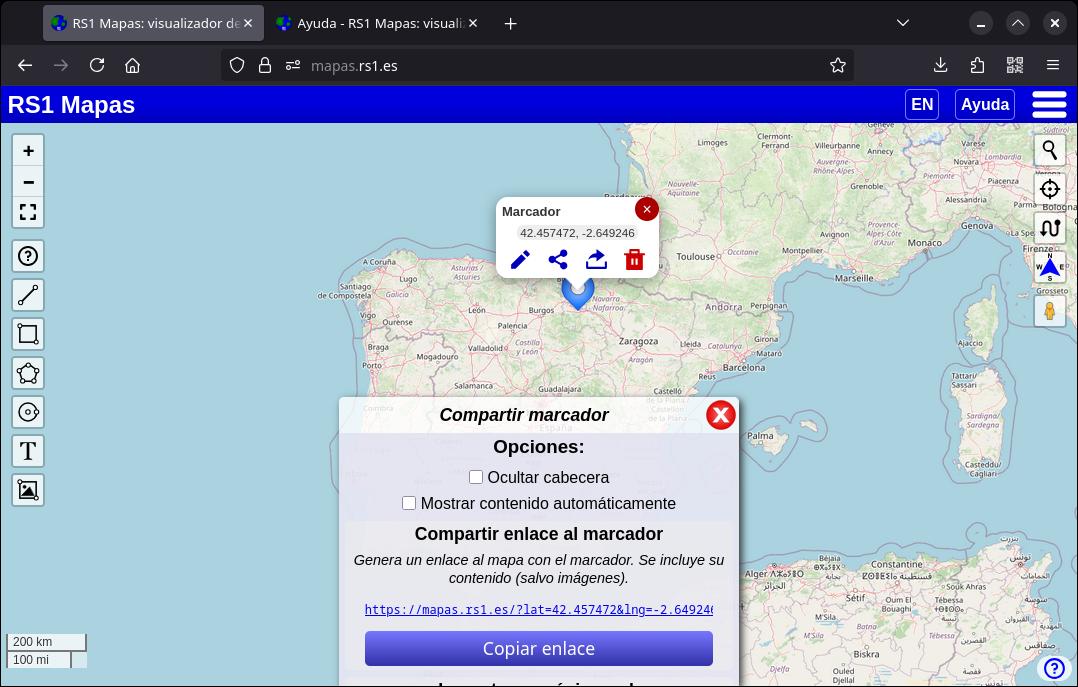Open the route planning tool
Screen dimensions: 1078x687
(x=1050, y=228)
